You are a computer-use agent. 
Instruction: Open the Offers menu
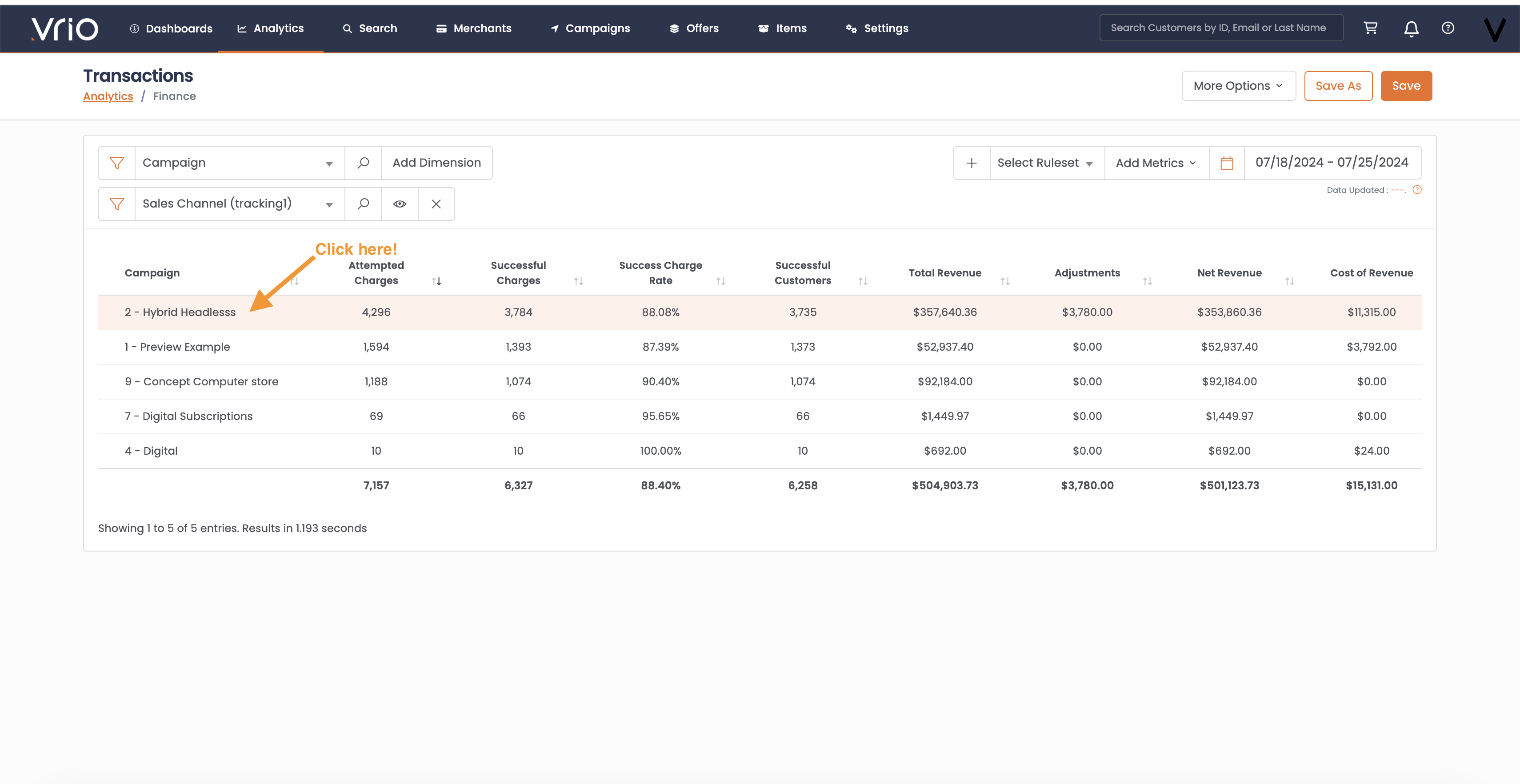[x=694, y=28]
